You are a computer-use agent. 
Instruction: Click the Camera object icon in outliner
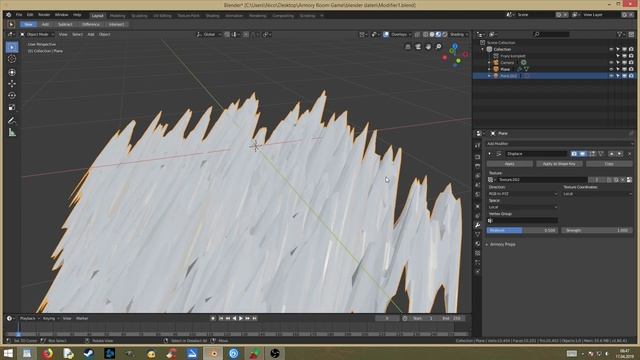pos(496,63)
